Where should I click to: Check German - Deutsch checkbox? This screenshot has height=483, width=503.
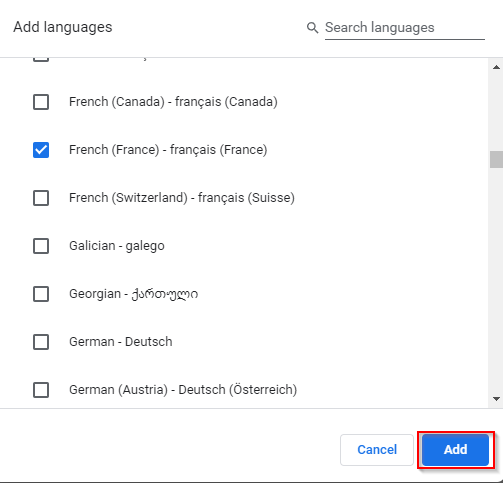click(x=41, y=342)
